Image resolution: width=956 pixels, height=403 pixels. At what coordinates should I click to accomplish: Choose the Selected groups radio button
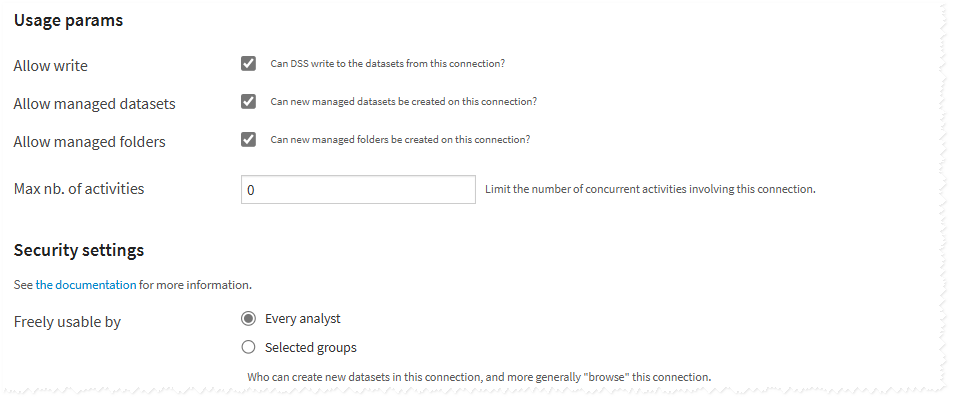[249, 348]
